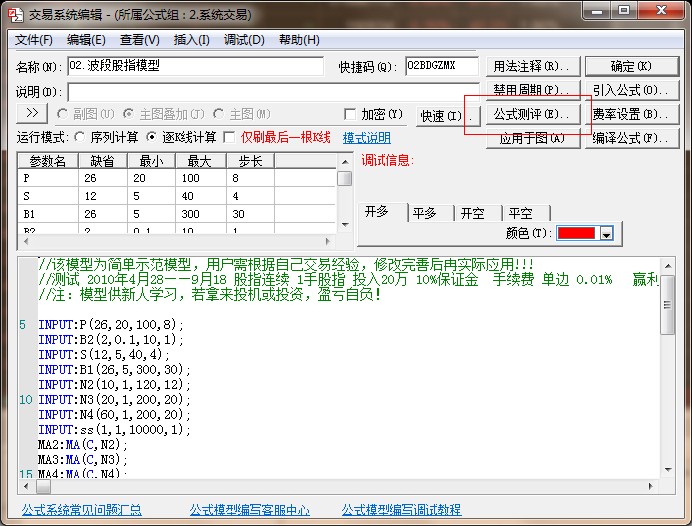Click the 名称 input field
The height and width of the screenshot is (526, 692).
(x=196, y=66)
